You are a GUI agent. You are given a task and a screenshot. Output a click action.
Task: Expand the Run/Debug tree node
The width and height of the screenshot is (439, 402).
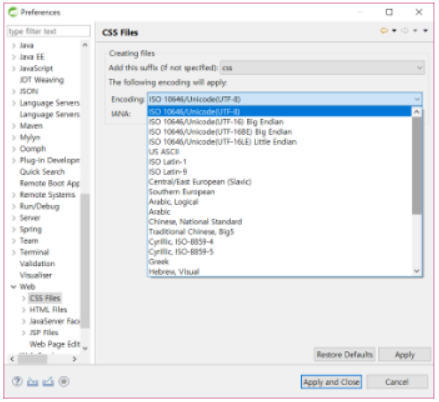14,206
